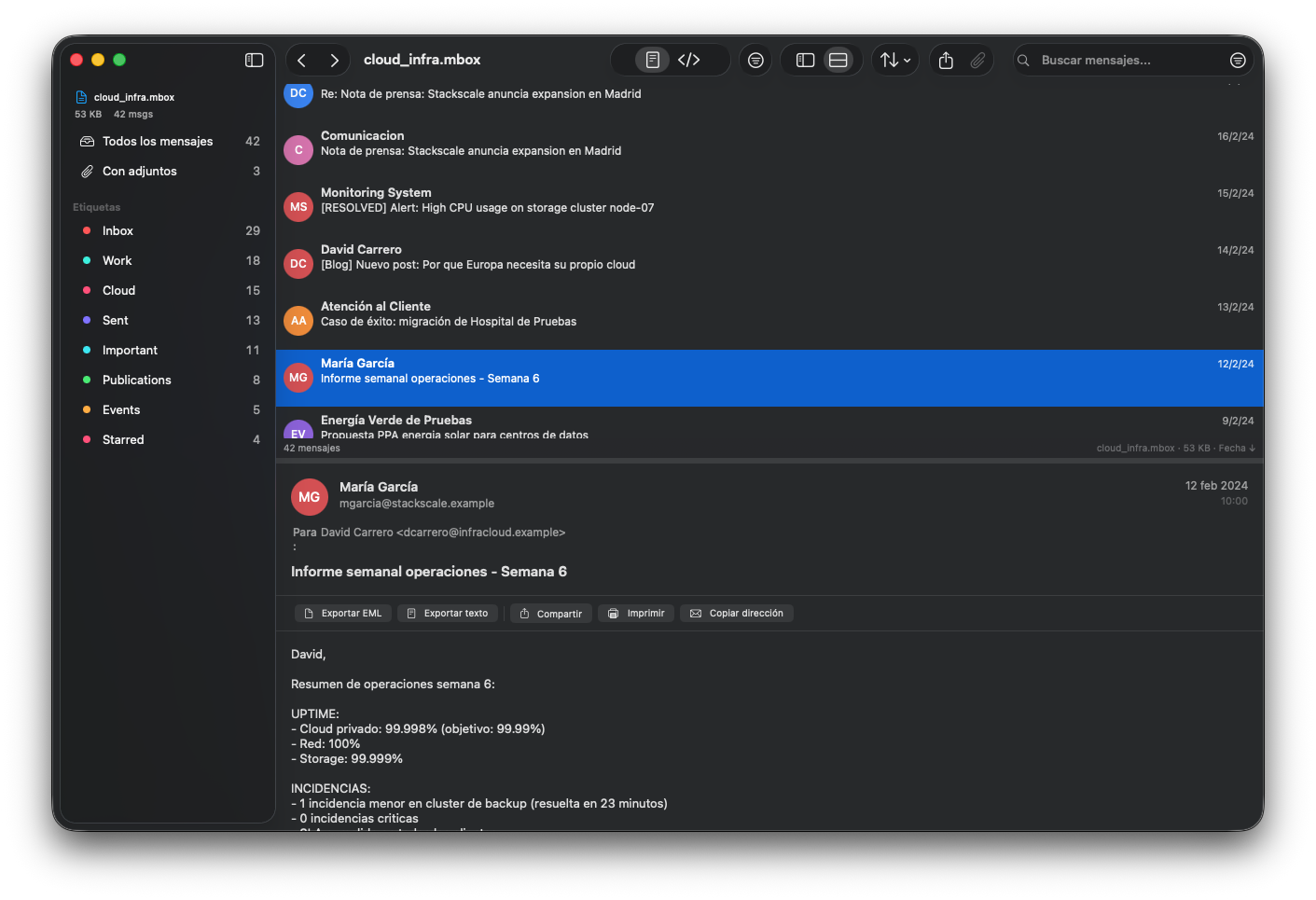This screenshot has height=900, width=1316.
Task: Click inside the Buscar mensajes search field
Action: pyautogui.click(x=1119, y=59)
